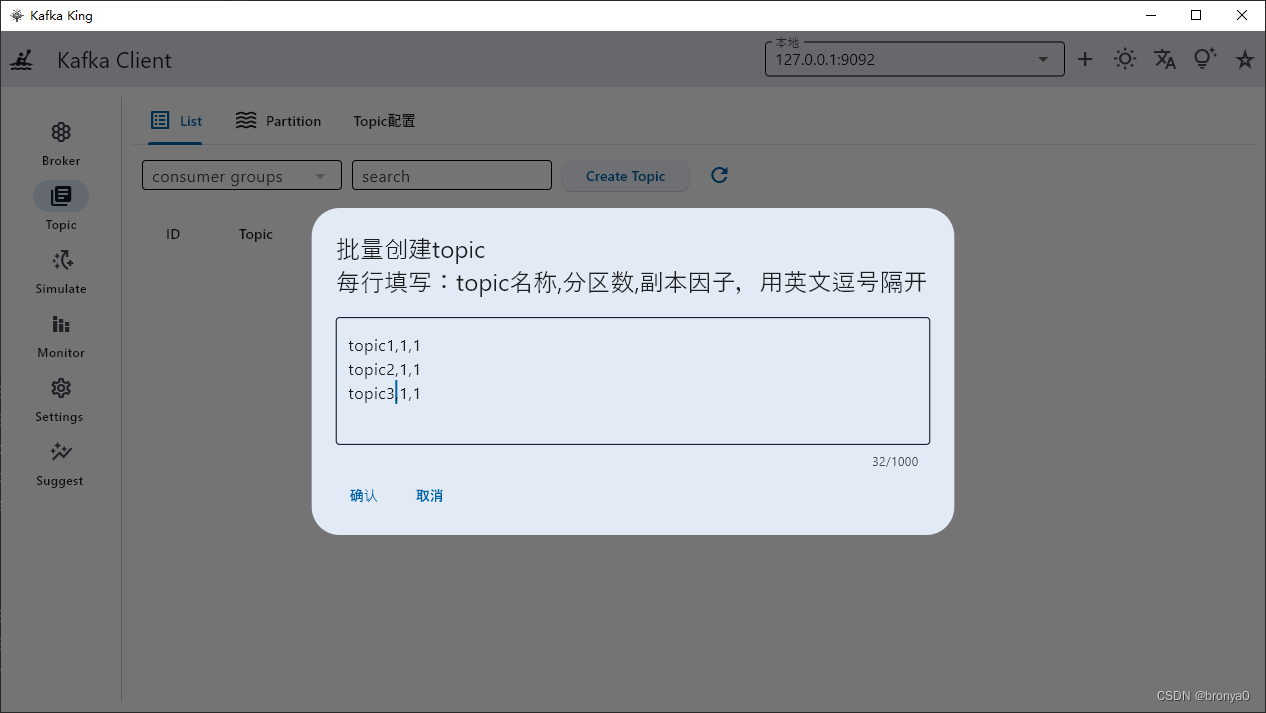Viewport: 1266px width, 713px height.
Task: Change language via translate icon
Action: [x=1165, y=60]
